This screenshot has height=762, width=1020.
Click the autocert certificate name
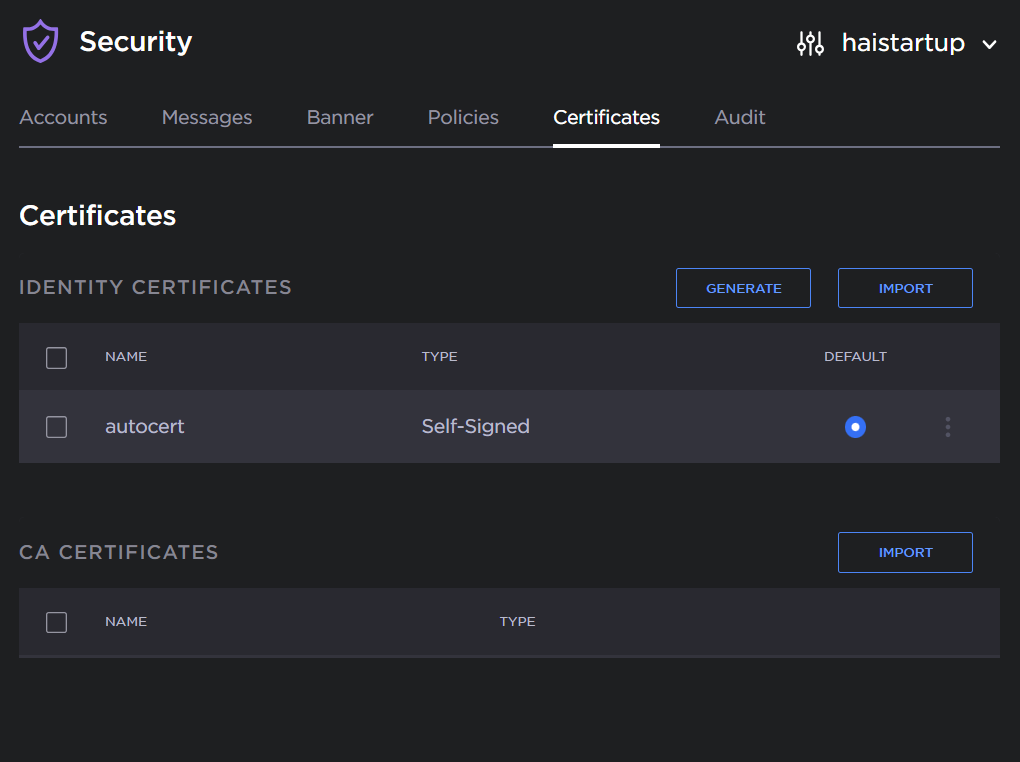[145, 427]
